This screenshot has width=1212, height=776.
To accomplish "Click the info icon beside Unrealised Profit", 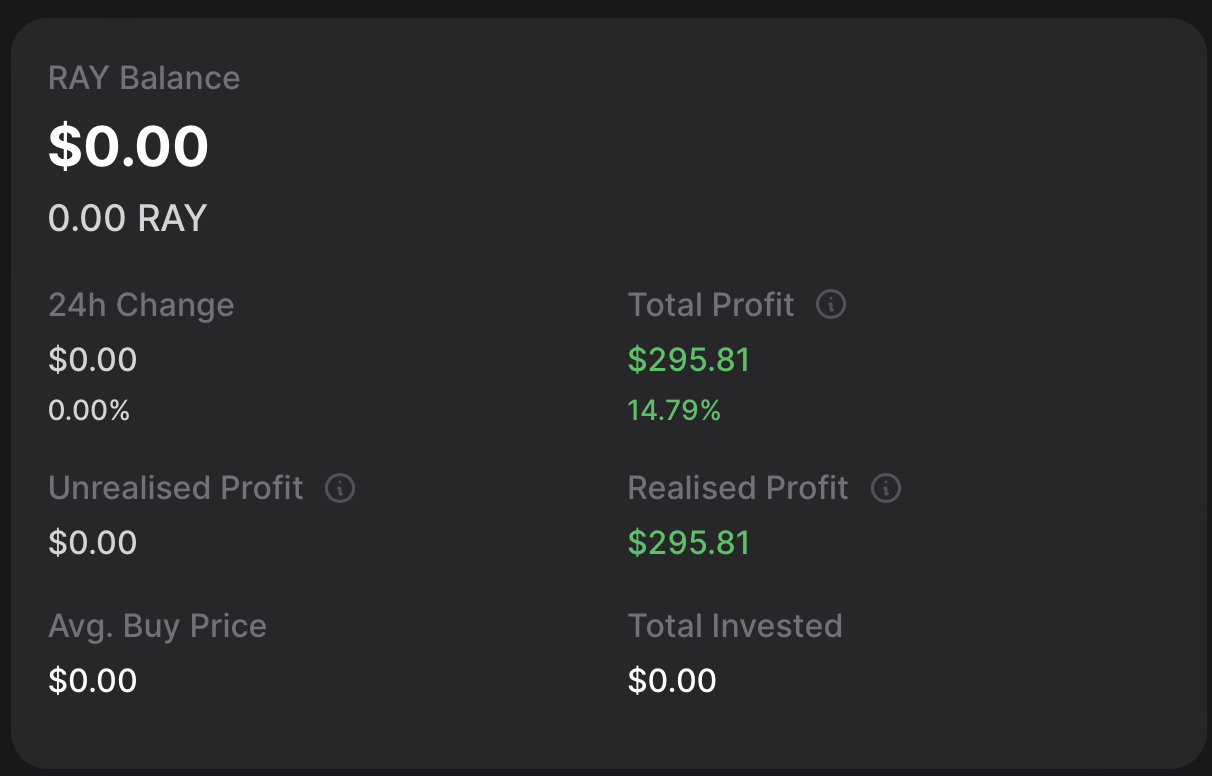I will pyautogui.click(x=340, y=488).
